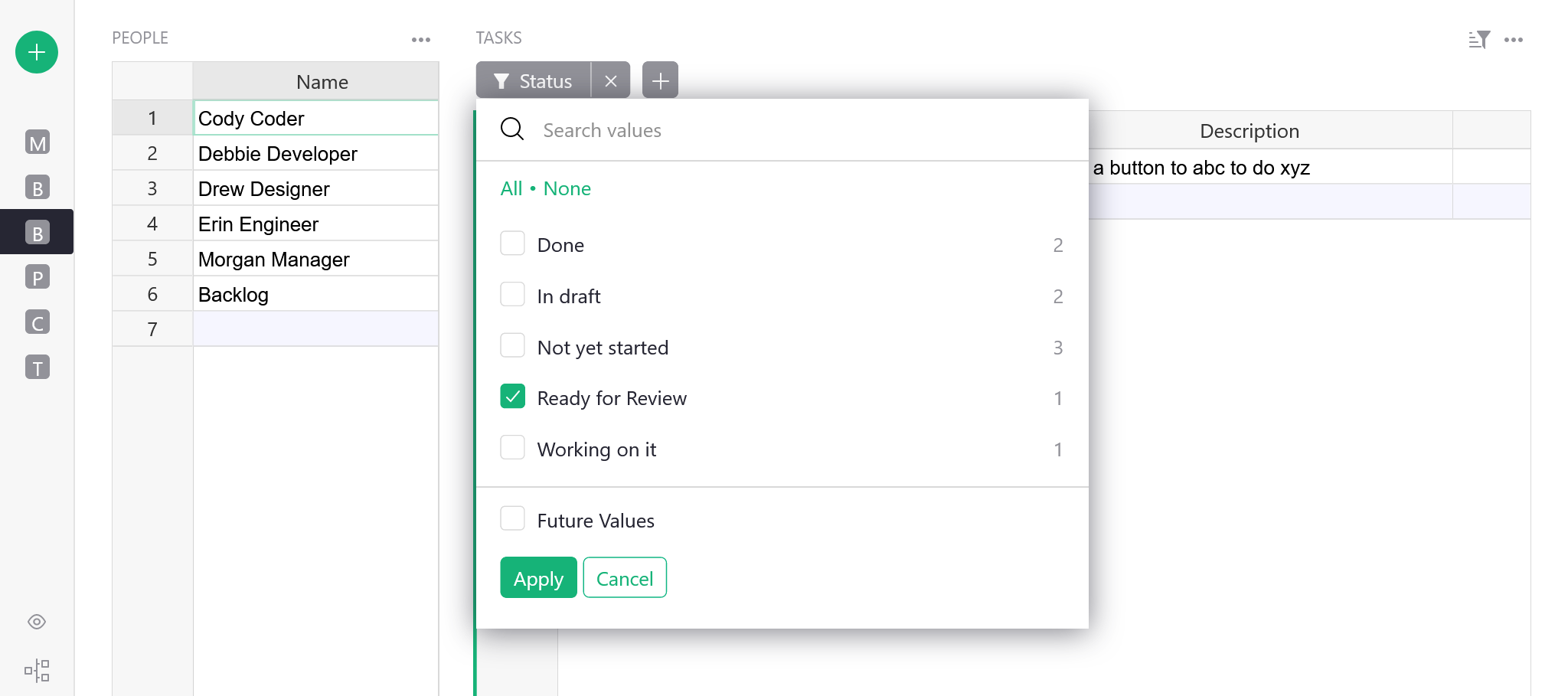
Task: Open the page marked M in sidebar
Action: point(37,142)
